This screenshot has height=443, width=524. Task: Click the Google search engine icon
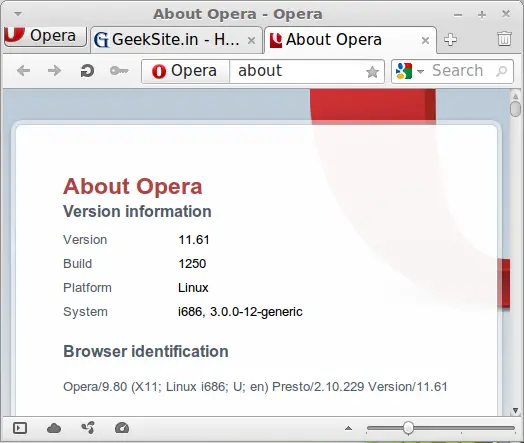(404, 71)
